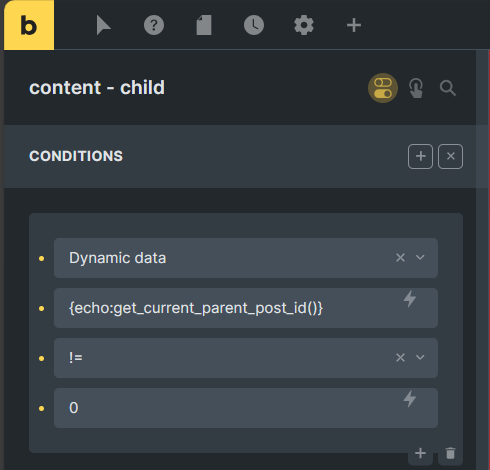Open dynamic data picker for value 0 field
Screen dimensions: 490x470
point(410,399)
